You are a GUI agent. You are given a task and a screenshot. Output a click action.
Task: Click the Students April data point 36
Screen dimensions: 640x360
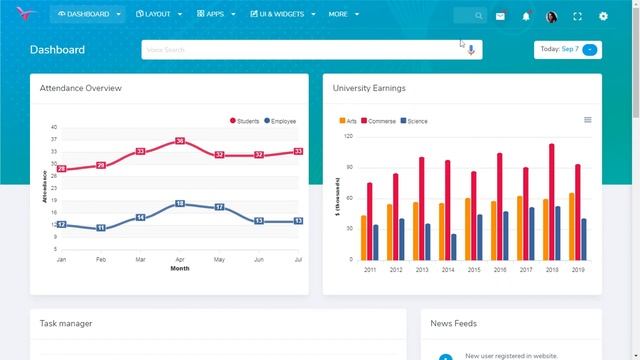tap(180, 141)
